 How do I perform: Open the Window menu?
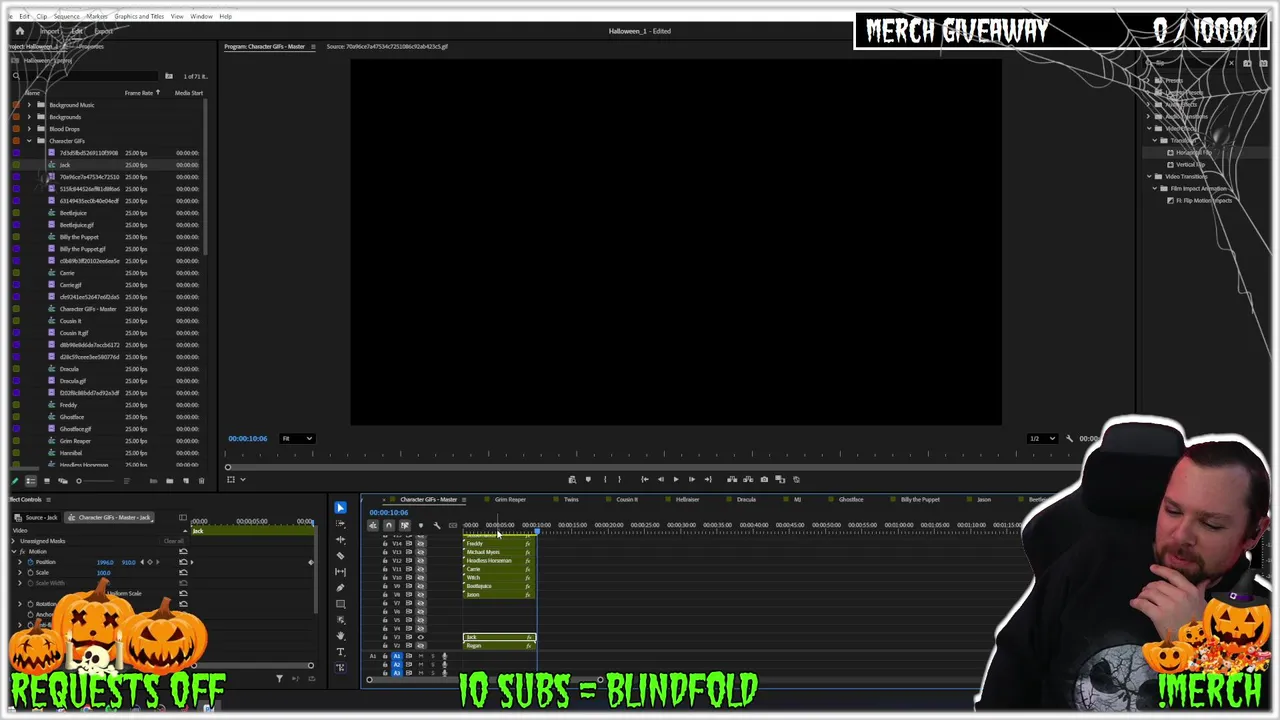[201, 16]
